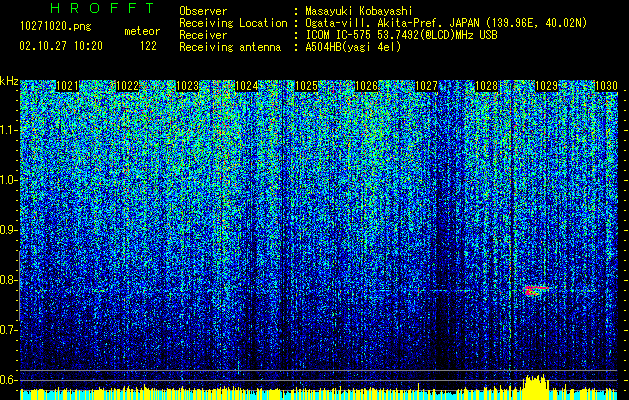Click the 1029 time marker

click(546, 86)
